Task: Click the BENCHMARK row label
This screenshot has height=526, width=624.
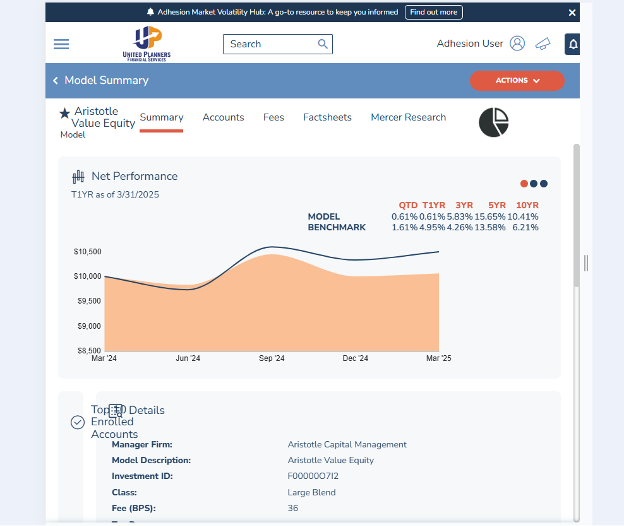Action: click(x=337, y=227)
